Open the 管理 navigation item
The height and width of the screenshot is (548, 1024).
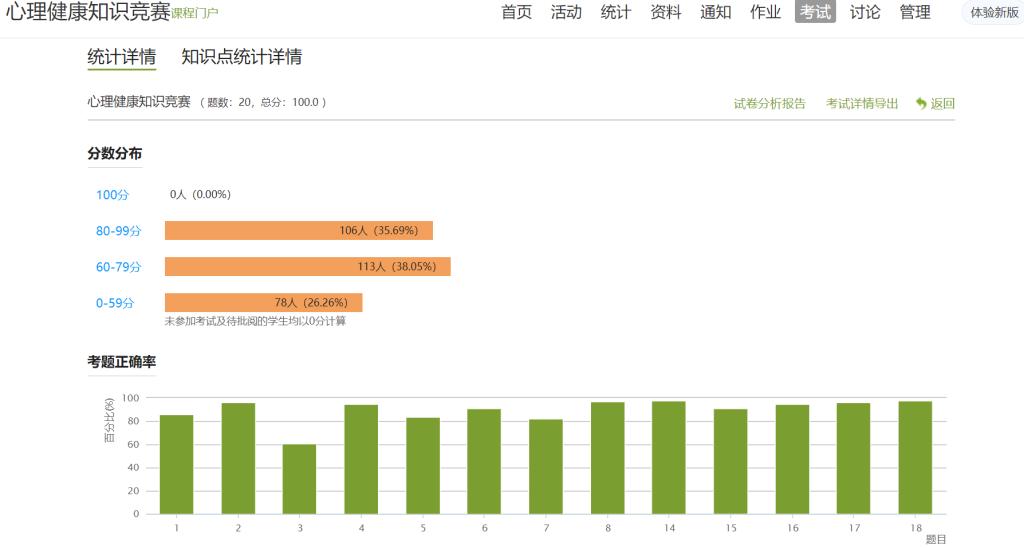(915, 12)
